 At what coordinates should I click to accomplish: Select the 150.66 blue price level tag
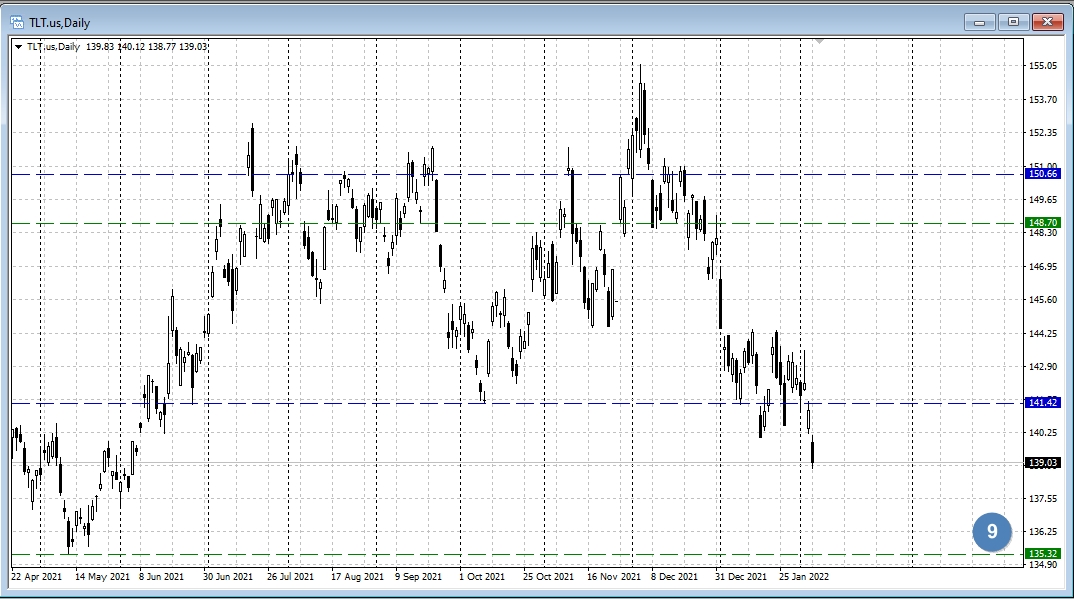[1042, 174]
